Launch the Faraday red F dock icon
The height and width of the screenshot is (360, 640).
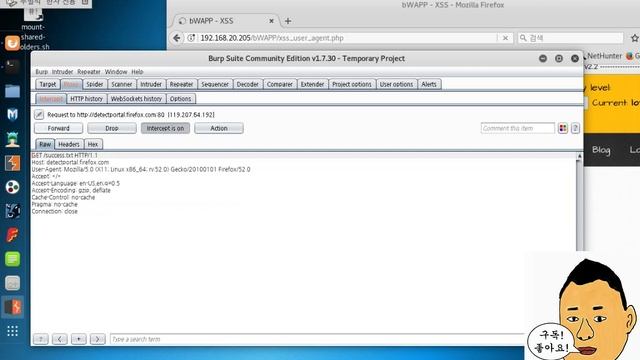(x=12, y=235)
